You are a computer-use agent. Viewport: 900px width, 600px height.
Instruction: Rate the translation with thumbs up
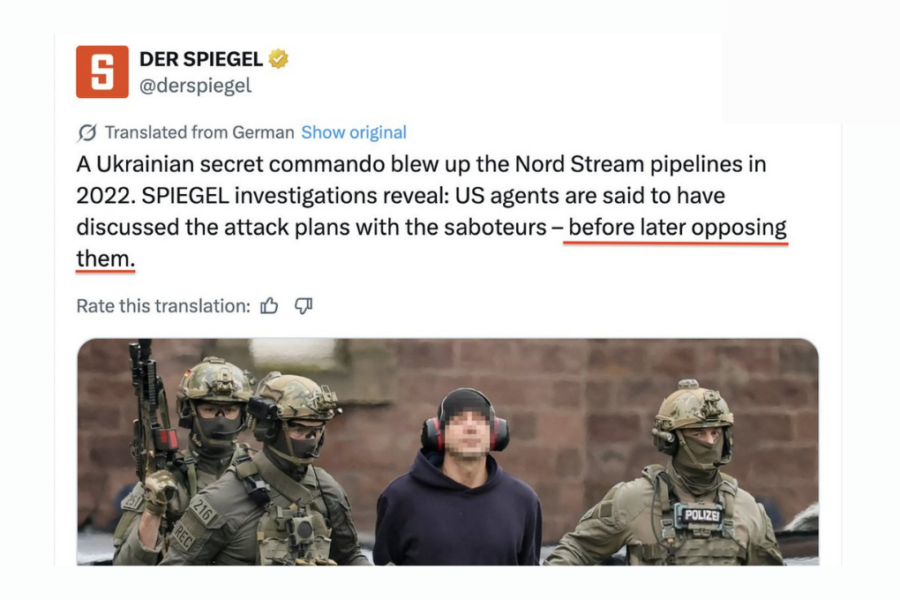[269, 306]
